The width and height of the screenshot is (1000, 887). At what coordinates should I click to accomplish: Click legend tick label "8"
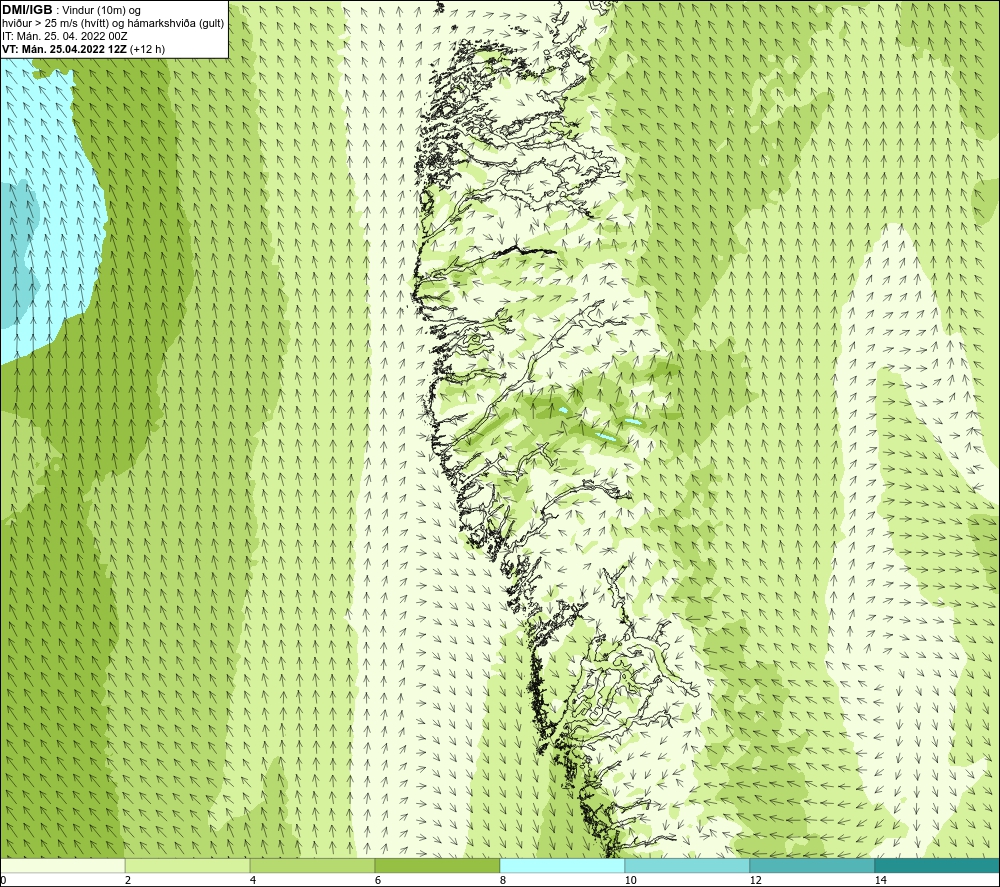pos(503,880)
